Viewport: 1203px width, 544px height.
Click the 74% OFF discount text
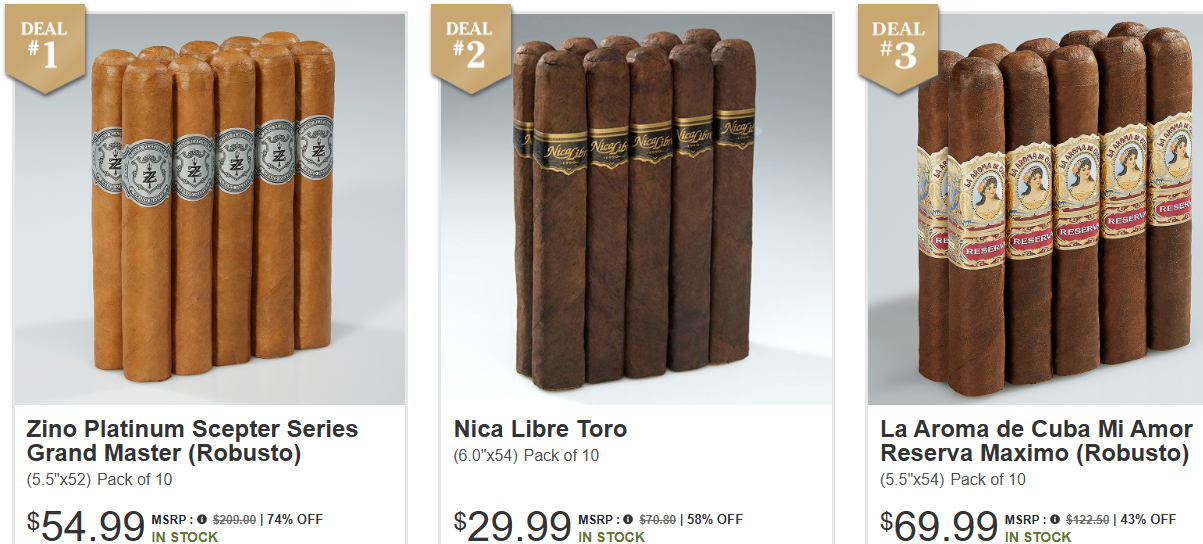(293, 520)
